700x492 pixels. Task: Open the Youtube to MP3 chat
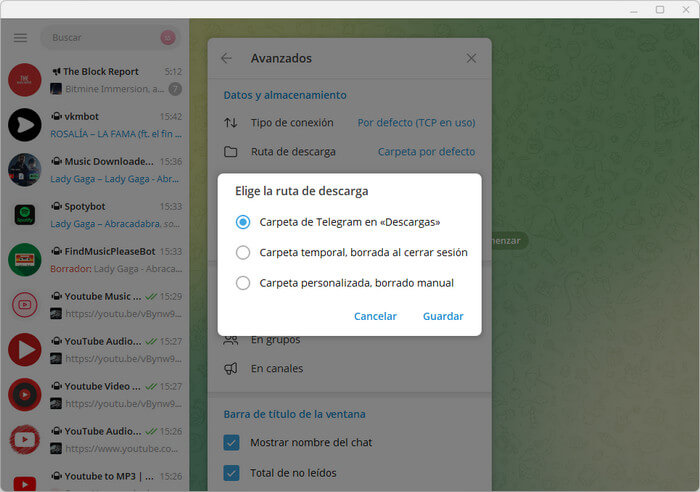[95, 479]
